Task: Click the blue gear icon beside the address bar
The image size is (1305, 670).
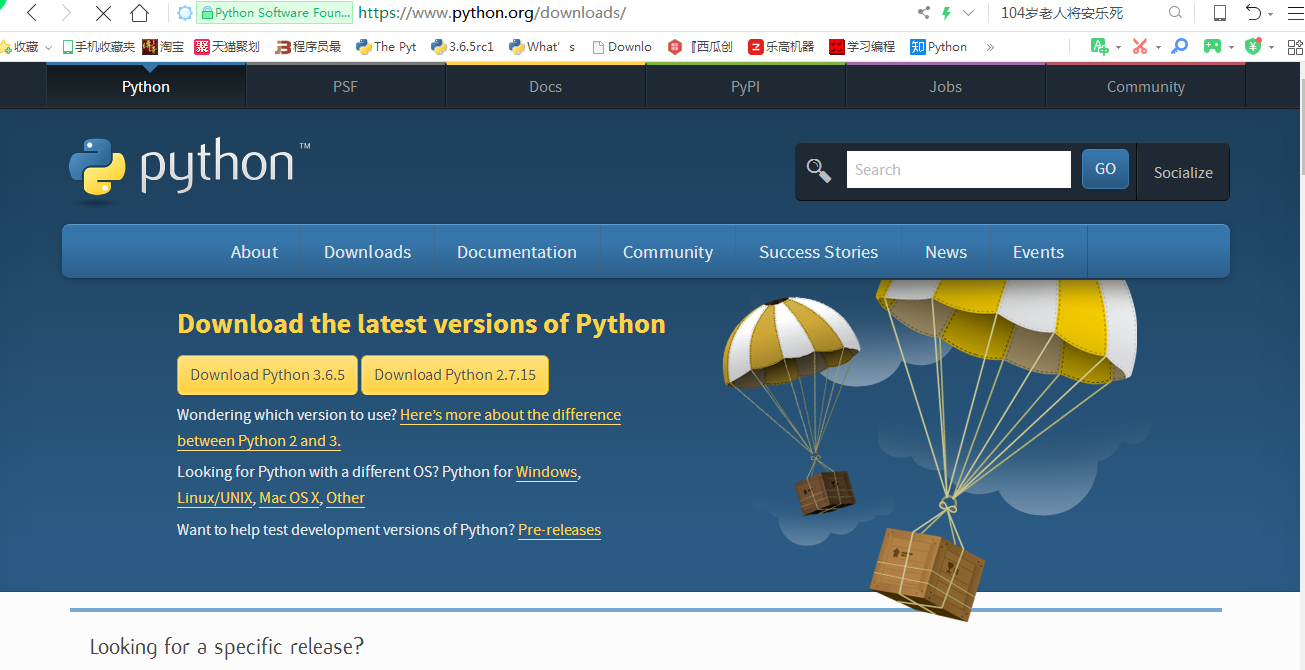Action: click(x=185, y=13)
